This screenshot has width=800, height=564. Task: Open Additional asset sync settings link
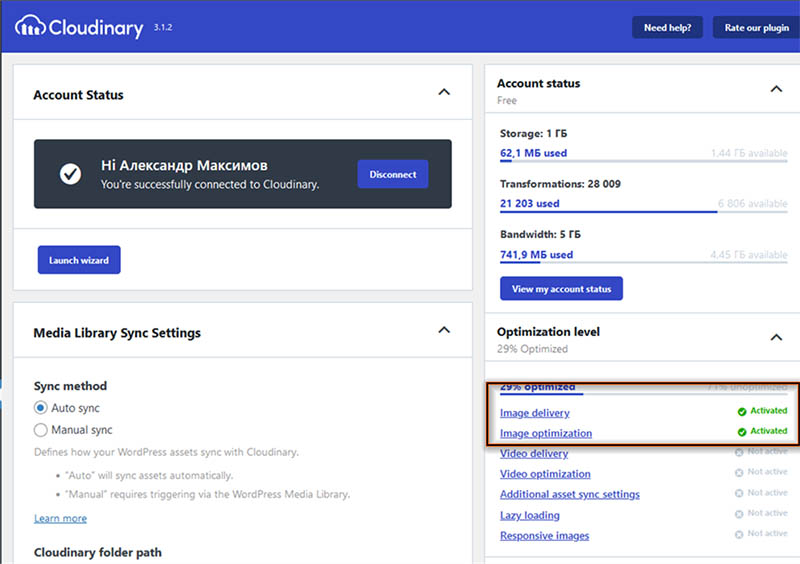[x=569, y=494]
